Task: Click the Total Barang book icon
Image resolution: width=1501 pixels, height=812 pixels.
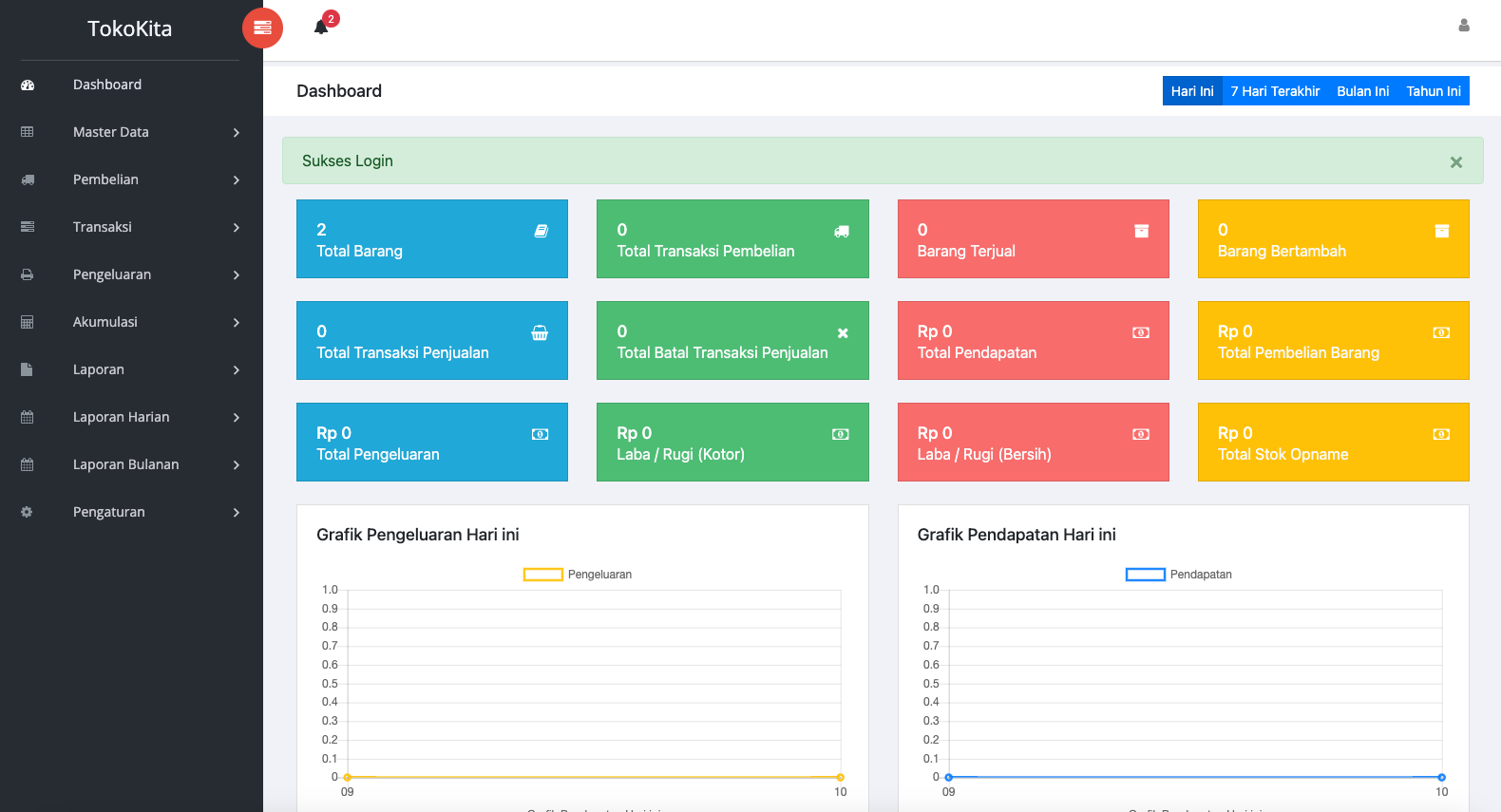Action: [541, 231]
